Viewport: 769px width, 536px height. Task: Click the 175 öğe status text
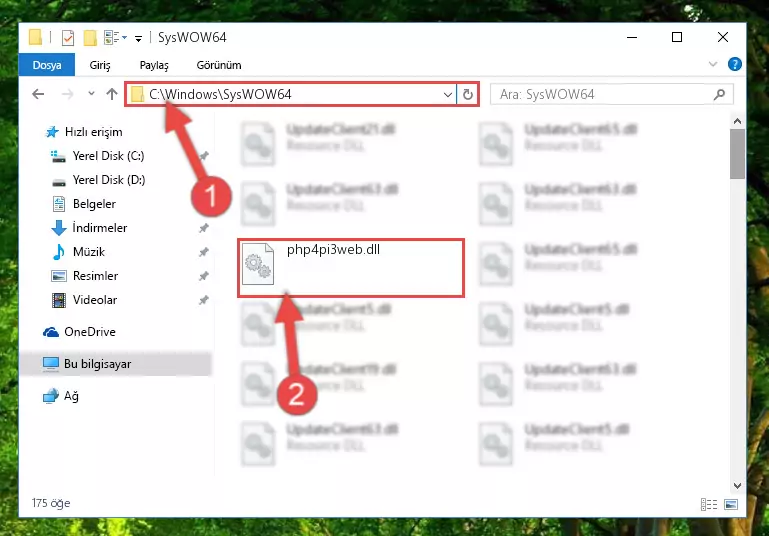click(51, 503)
